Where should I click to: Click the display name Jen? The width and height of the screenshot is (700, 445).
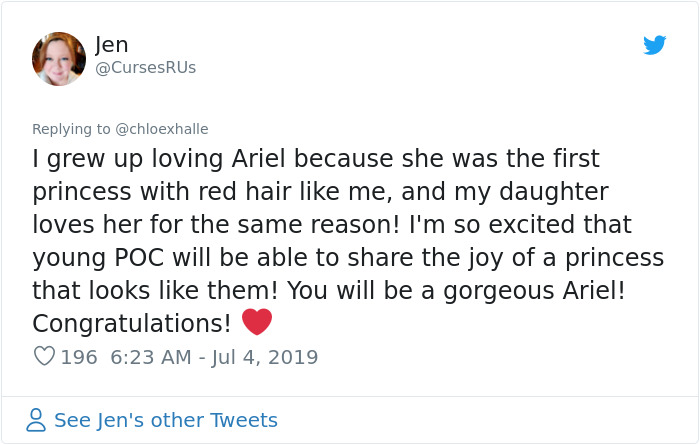point(112,45)
